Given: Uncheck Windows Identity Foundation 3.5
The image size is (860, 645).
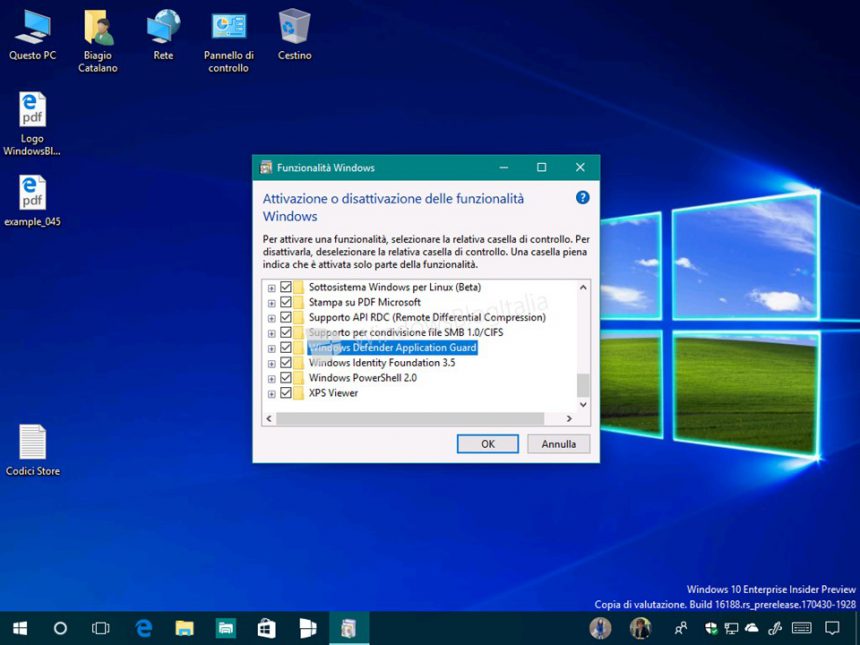Looking at the screenshot, I should (286, 363).
